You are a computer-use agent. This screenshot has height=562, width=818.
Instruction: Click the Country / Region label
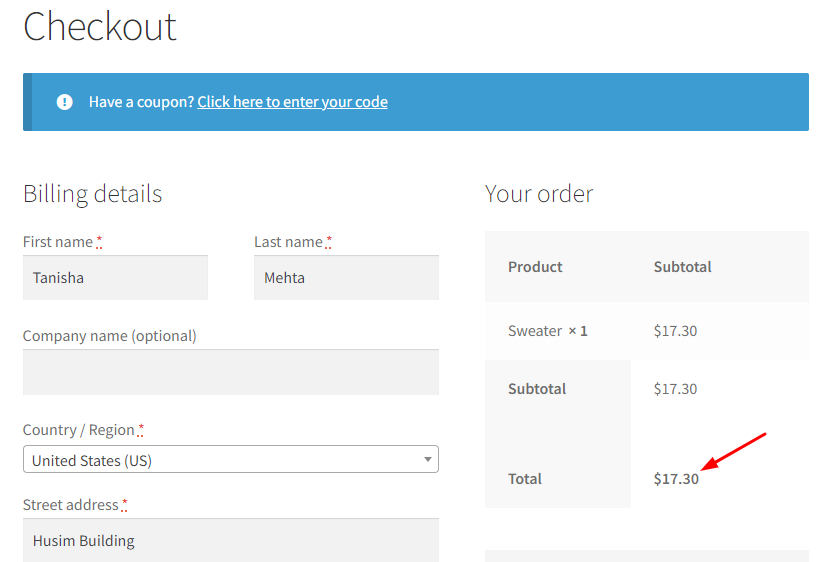(x=79, y=430)
